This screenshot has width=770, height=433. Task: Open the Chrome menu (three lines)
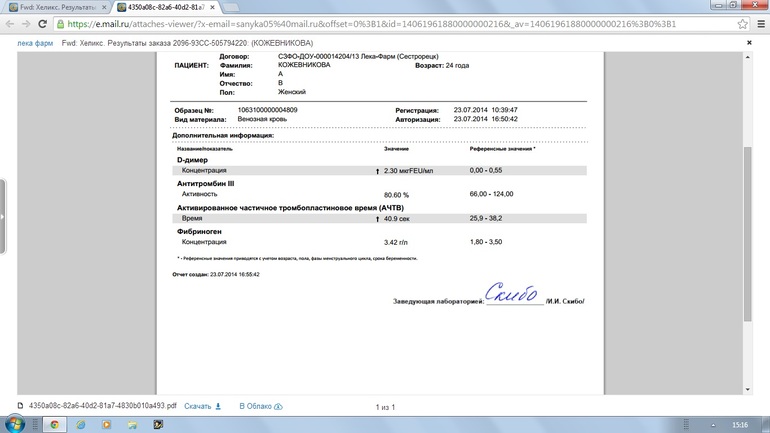tap(760, 24)
